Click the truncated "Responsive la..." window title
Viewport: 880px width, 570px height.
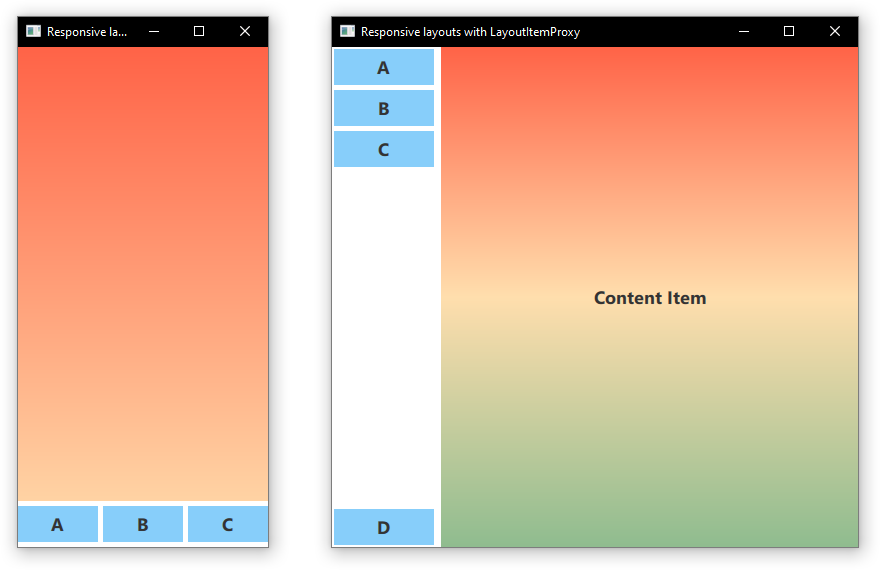click(87, 32)
